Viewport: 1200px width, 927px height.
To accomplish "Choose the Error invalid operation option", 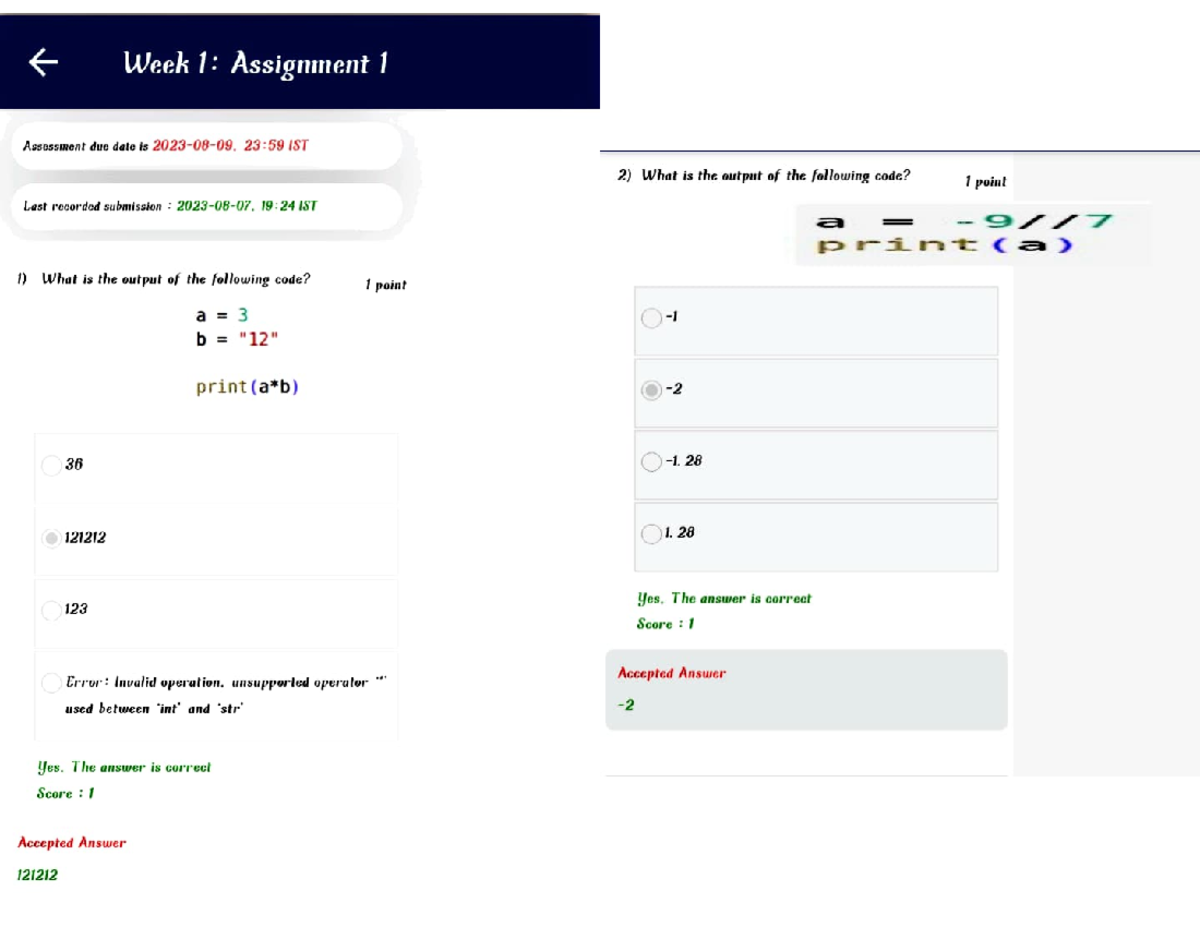I will click(52, 683).
